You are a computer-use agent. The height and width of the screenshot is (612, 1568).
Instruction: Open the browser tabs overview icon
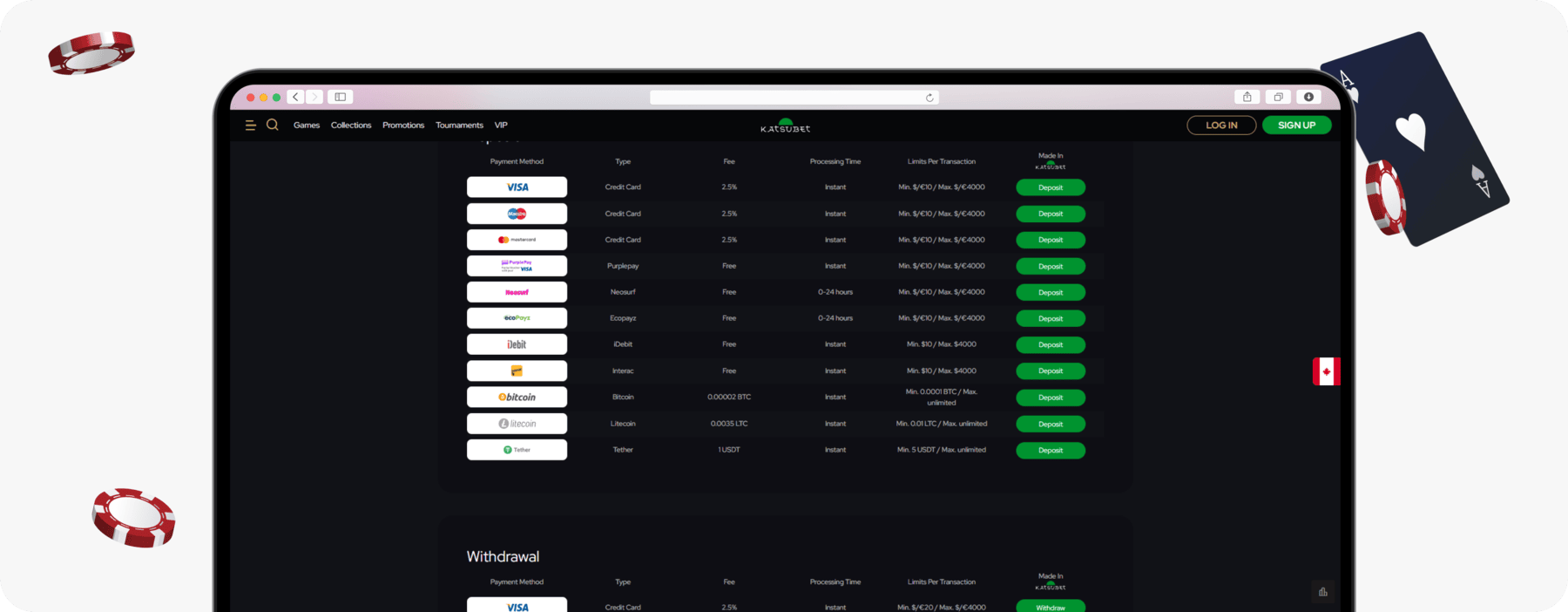[1278, 97]
